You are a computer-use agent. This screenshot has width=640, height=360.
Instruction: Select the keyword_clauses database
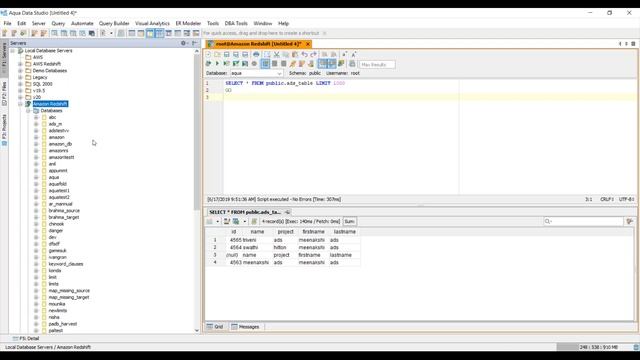(66, 264)
